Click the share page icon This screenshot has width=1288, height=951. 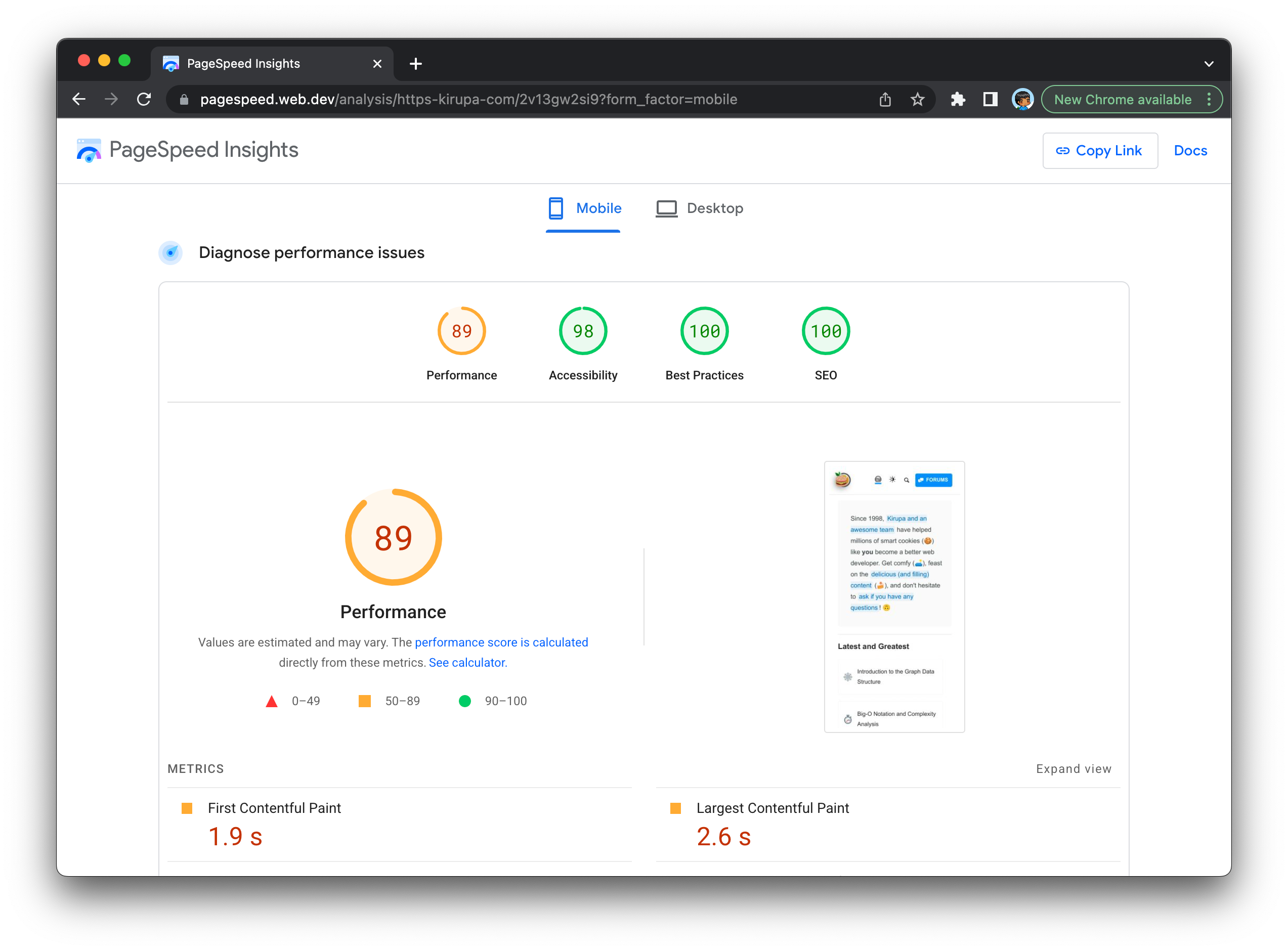coord(885,100)
